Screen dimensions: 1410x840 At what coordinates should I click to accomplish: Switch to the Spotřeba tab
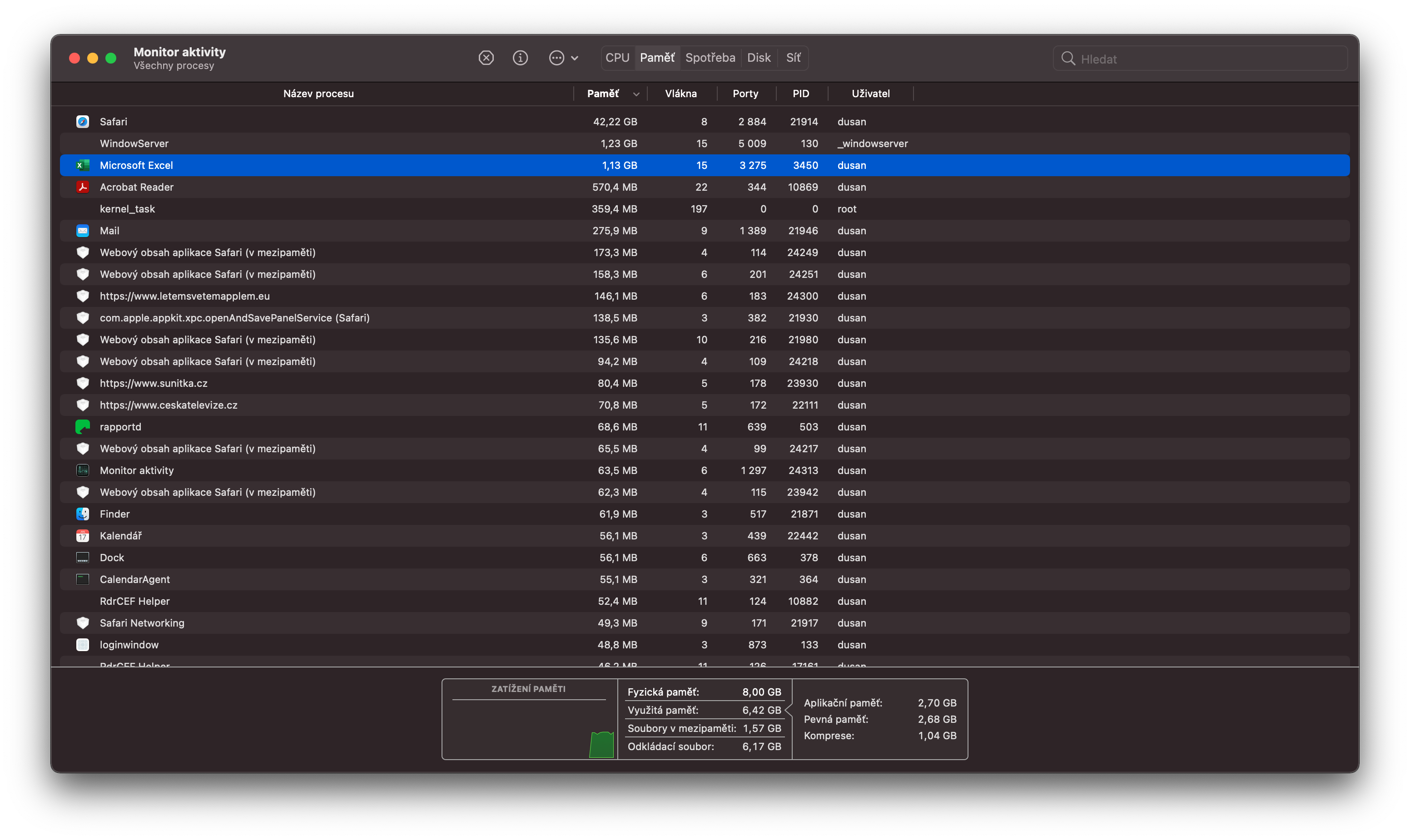tap(710, 58)
